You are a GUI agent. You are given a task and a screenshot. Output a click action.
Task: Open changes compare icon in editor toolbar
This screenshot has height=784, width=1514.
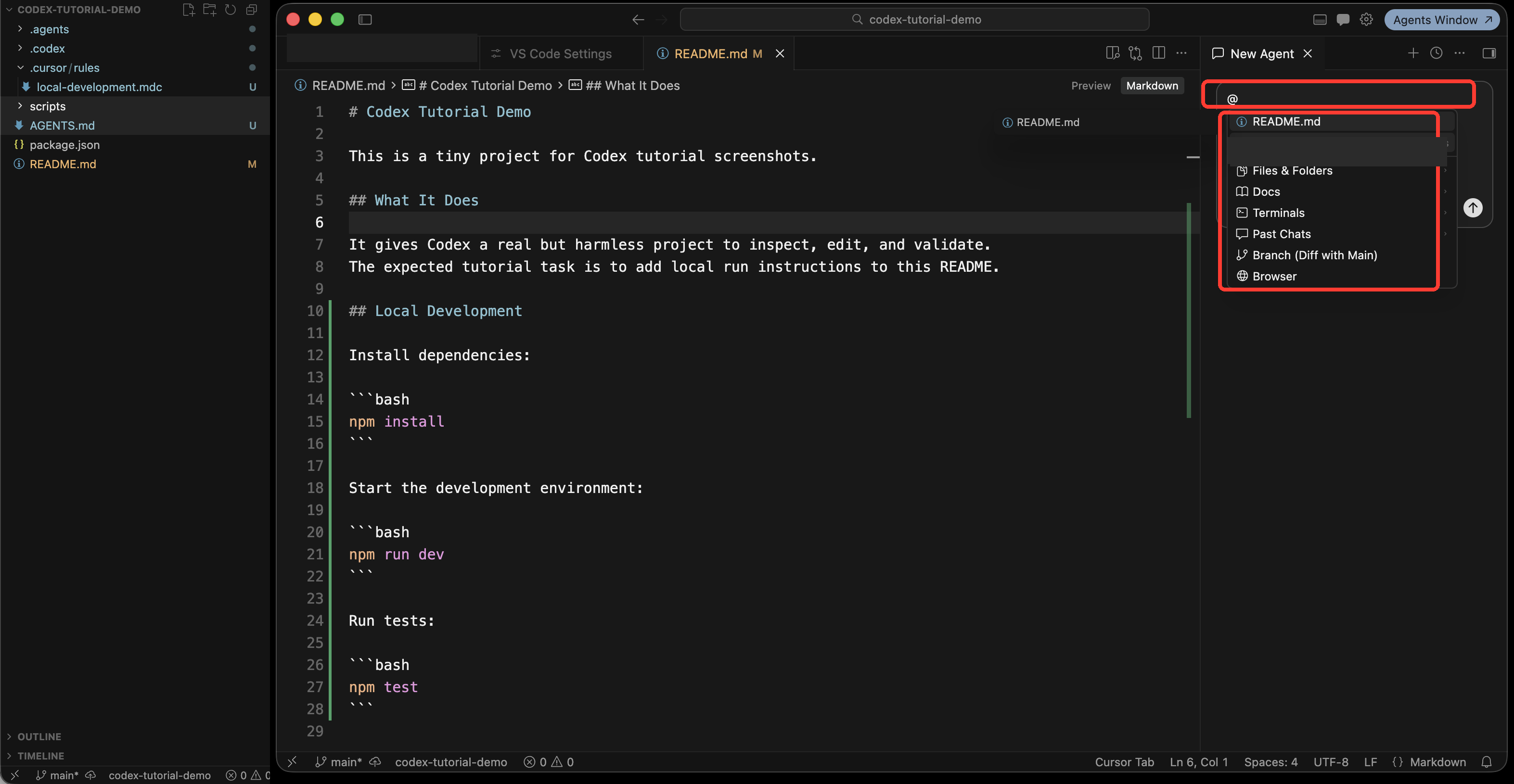[x=1136, y=53]
